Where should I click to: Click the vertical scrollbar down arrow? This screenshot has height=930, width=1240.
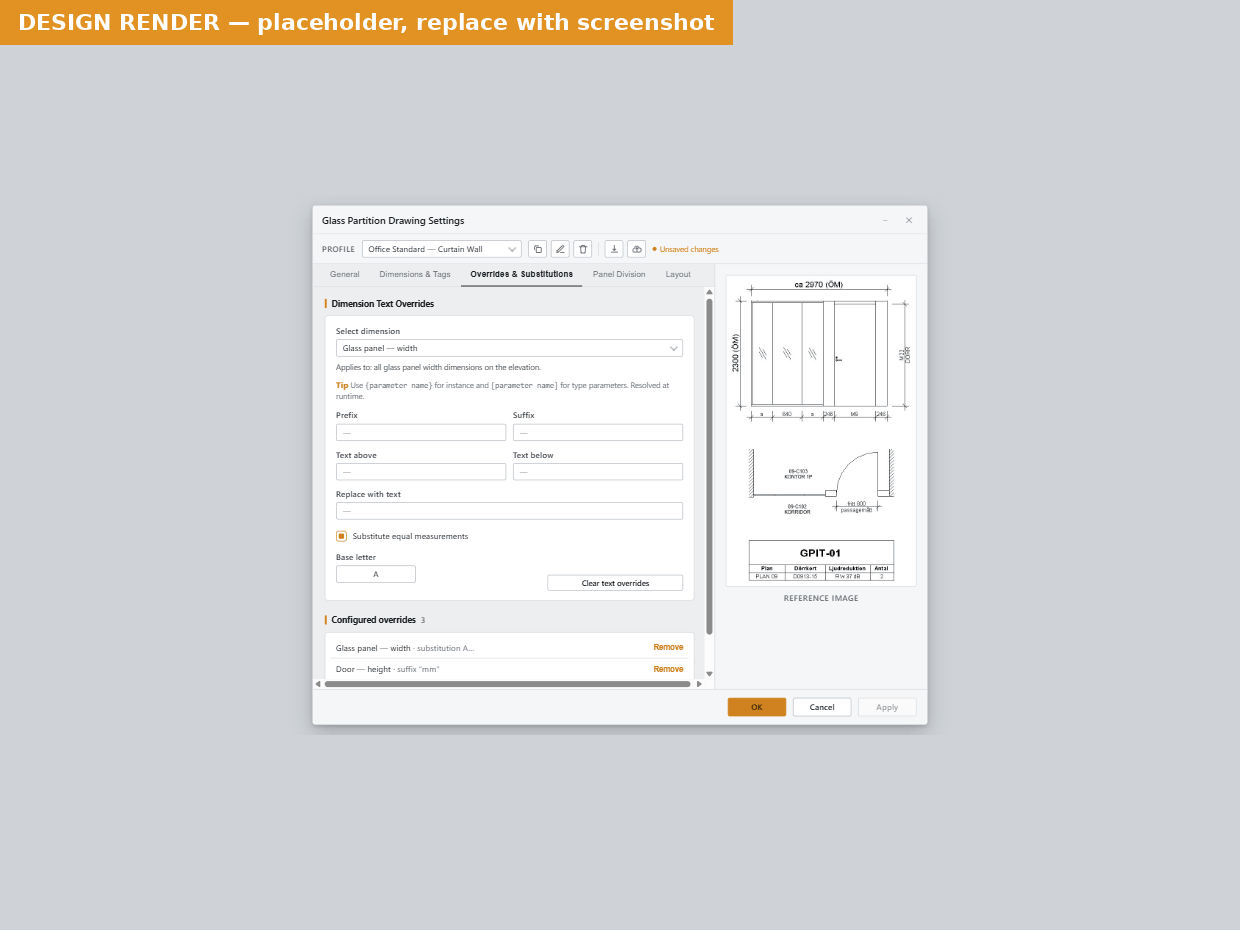click(x=709, y=674)
